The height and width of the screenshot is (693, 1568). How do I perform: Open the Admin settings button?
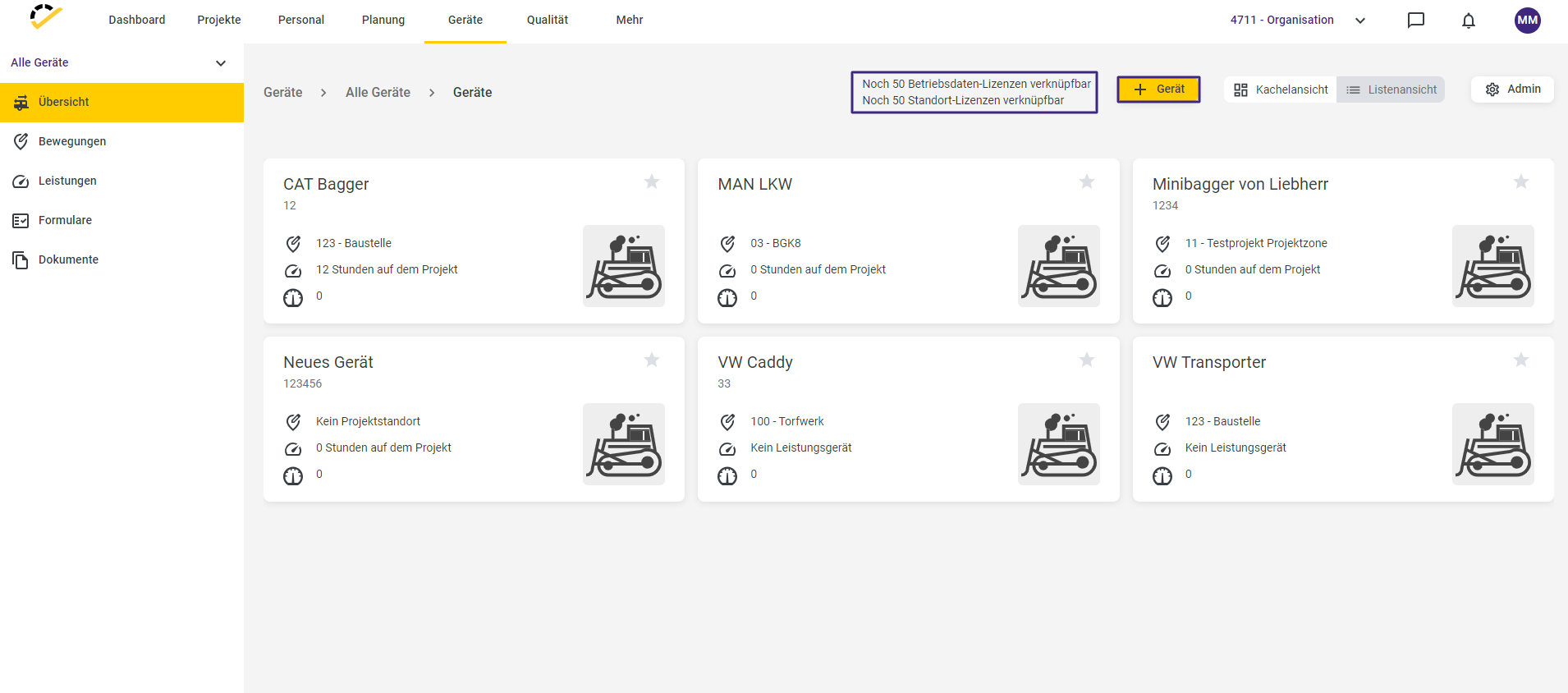click(x=1512, y=89)
